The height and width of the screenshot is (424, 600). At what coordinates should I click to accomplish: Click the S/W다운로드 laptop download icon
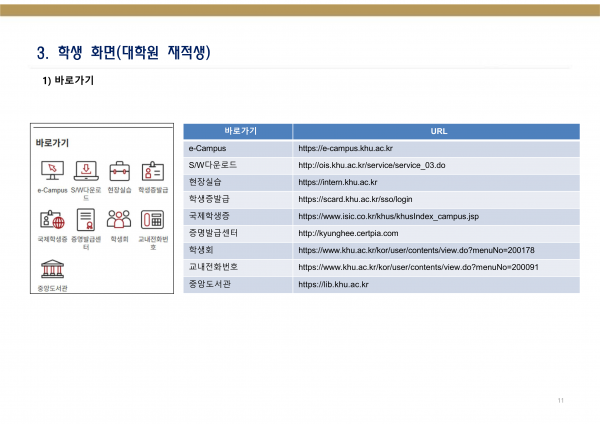click(86, 171)
